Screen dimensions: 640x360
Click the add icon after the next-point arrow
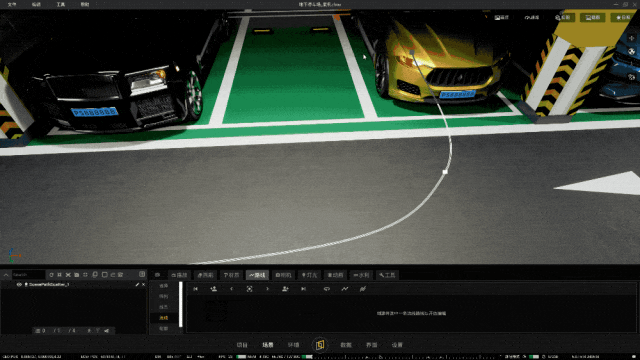pyautogui.click(x=285, y=289)
